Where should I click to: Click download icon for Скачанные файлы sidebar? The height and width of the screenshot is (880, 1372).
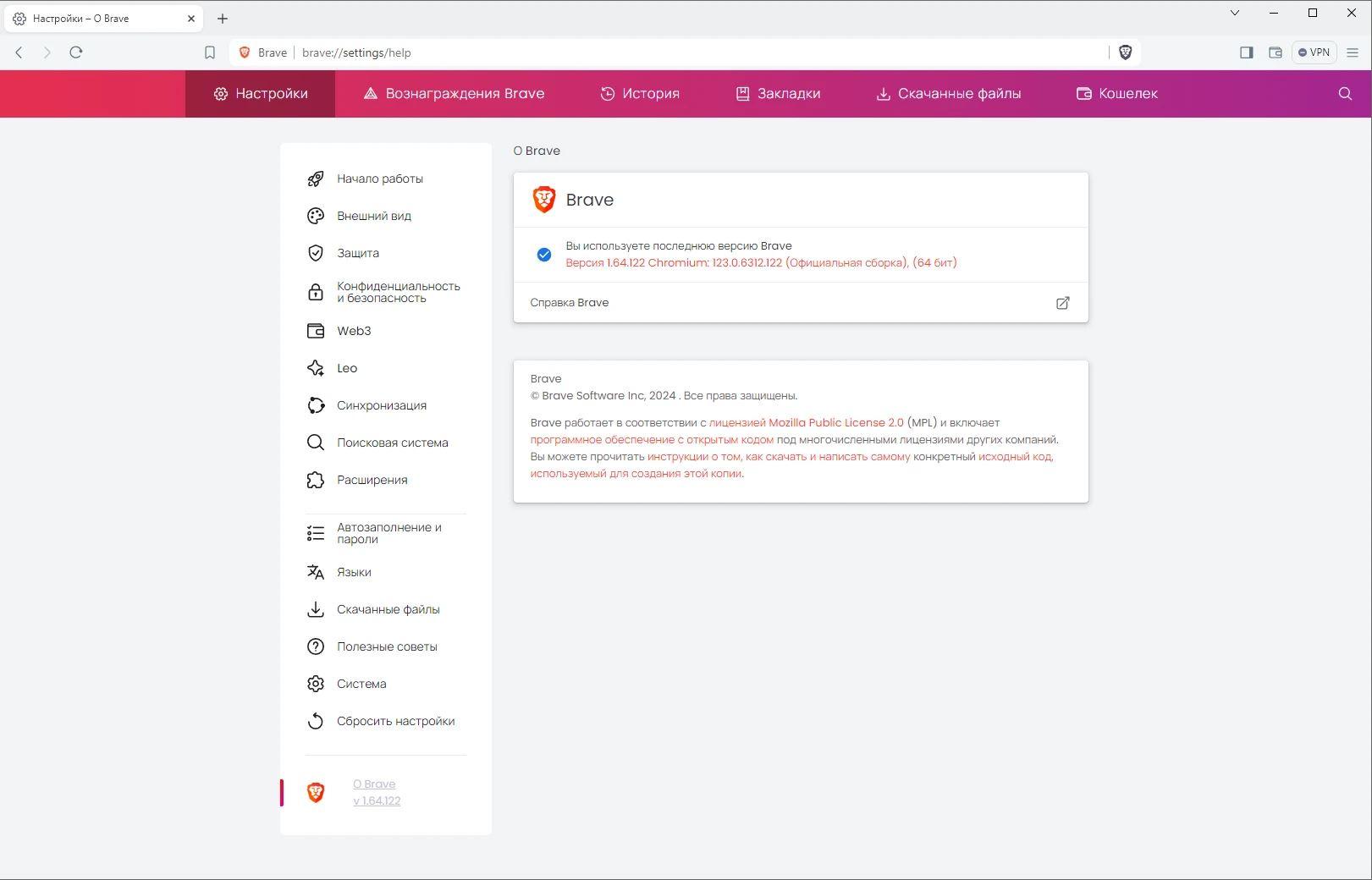pos(316,610)
